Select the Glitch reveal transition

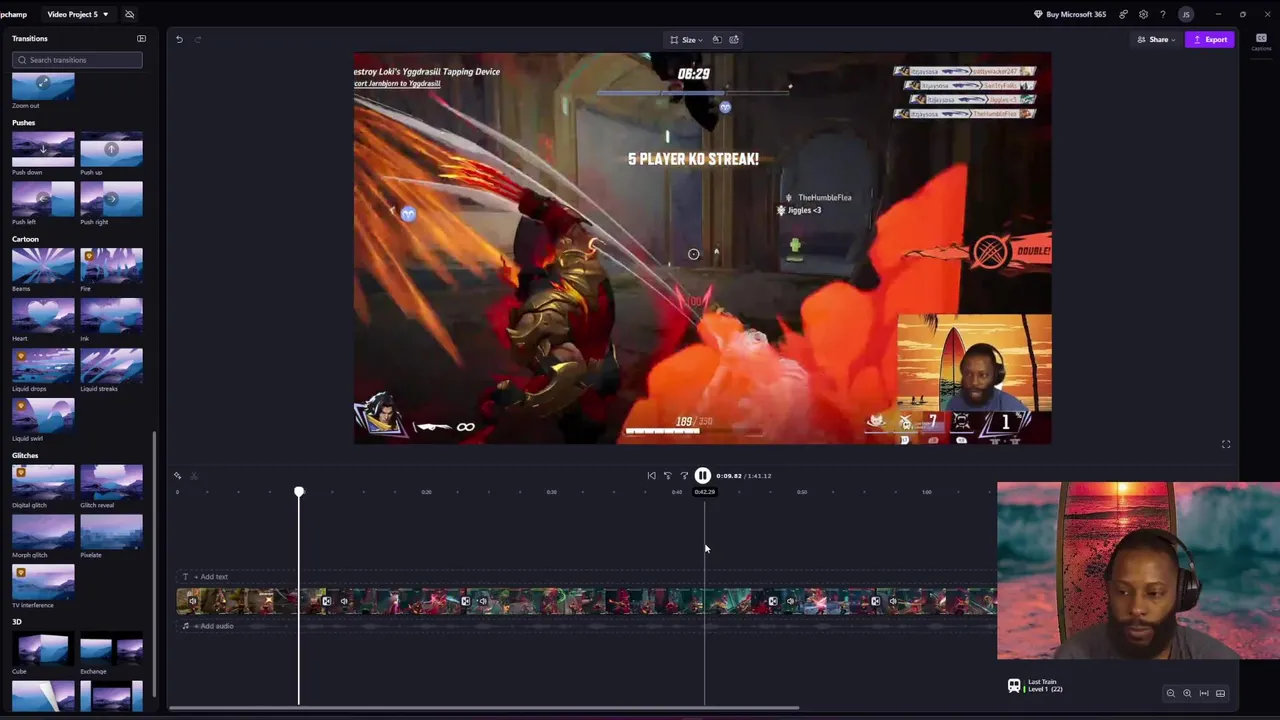[x=111, y=481]
